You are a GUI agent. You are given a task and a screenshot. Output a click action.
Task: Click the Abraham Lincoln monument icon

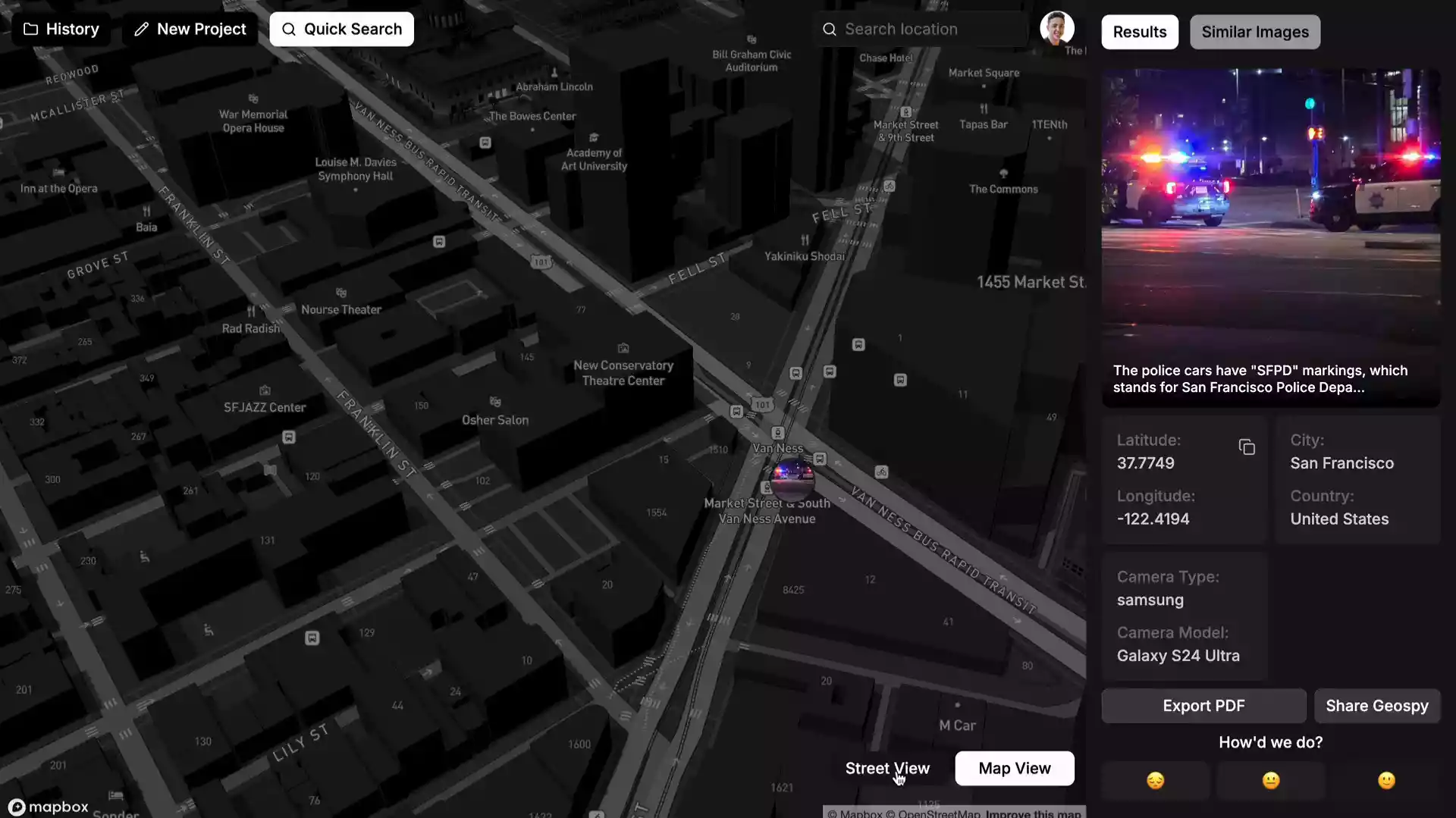point(554,73)
